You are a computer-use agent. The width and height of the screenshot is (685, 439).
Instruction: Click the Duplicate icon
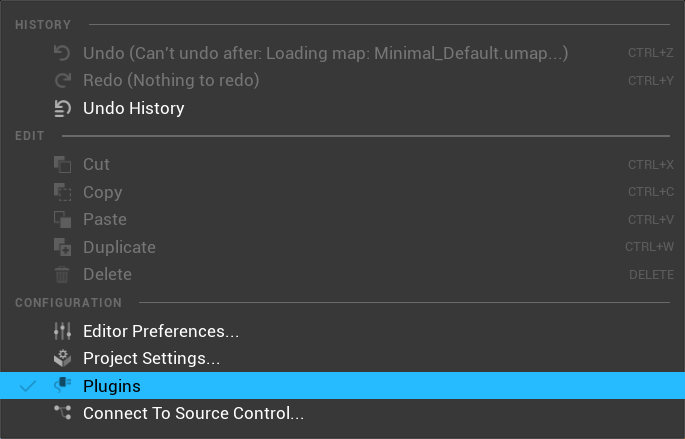[62, 247]
